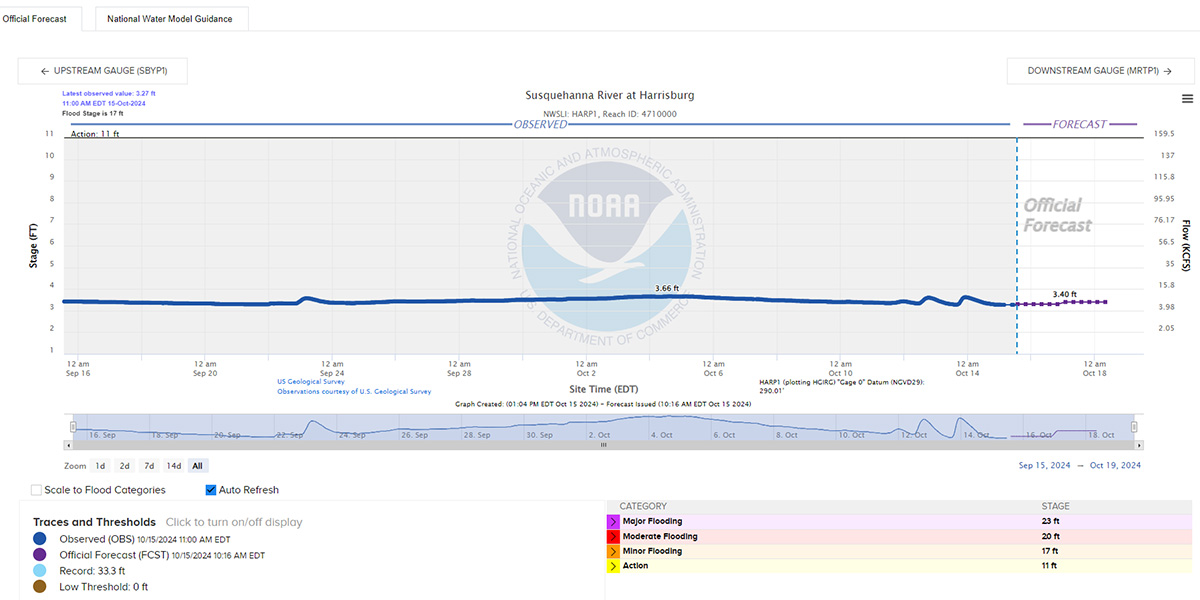This screenshot has width=1200, height=600.
Task: Click the Major Flooding 23 ft stage value
Action: tap(1050, 522)
